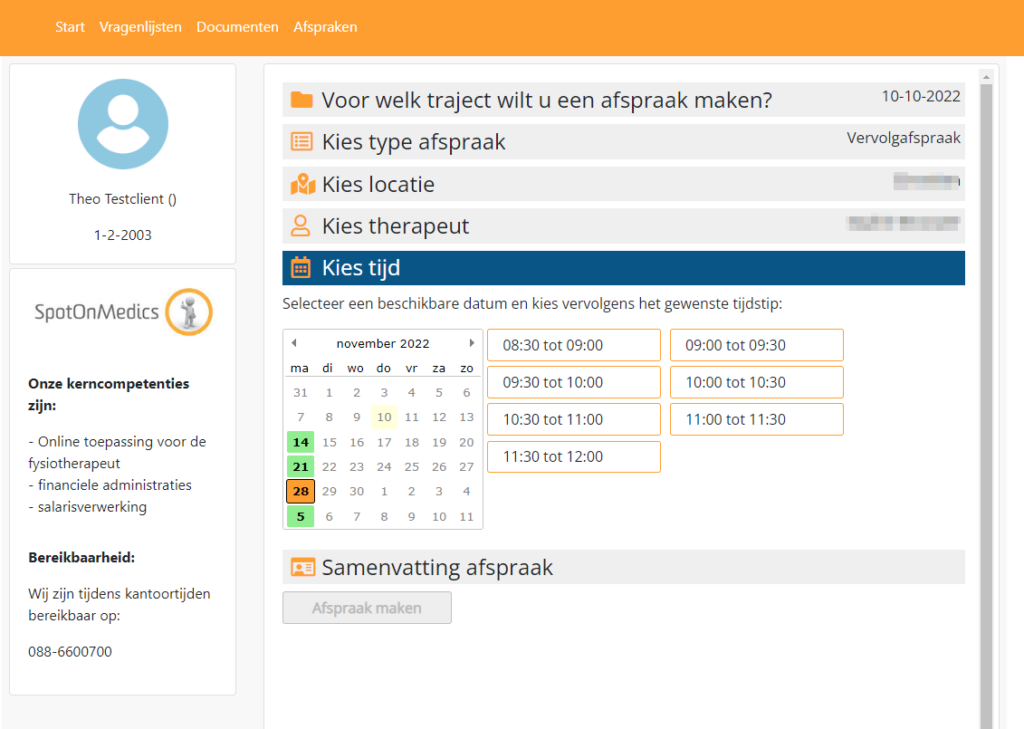Viewport: 1024px width, 729px height.
Task: Go to next month in the calendar
Action: pos(471,342)
